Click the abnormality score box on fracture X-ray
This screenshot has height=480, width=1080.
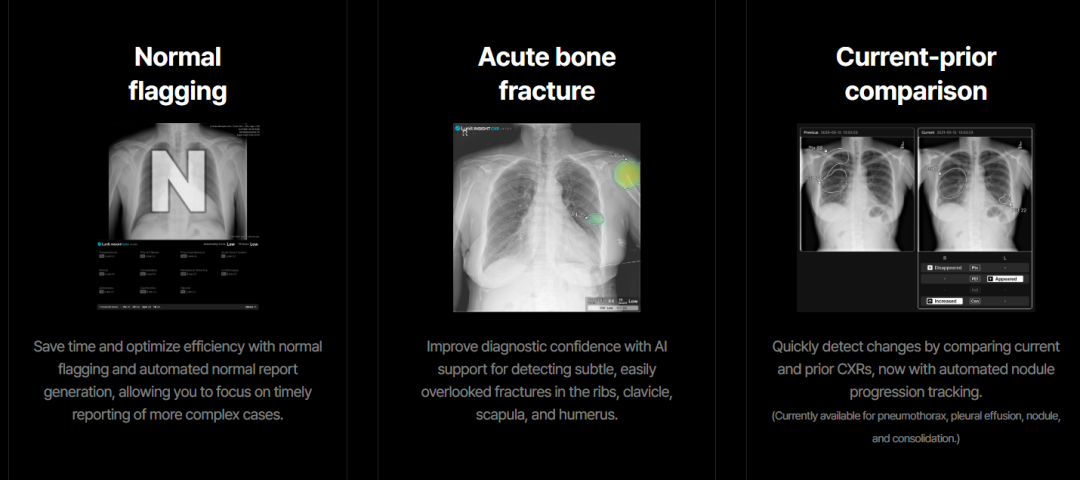pos(612,301)
